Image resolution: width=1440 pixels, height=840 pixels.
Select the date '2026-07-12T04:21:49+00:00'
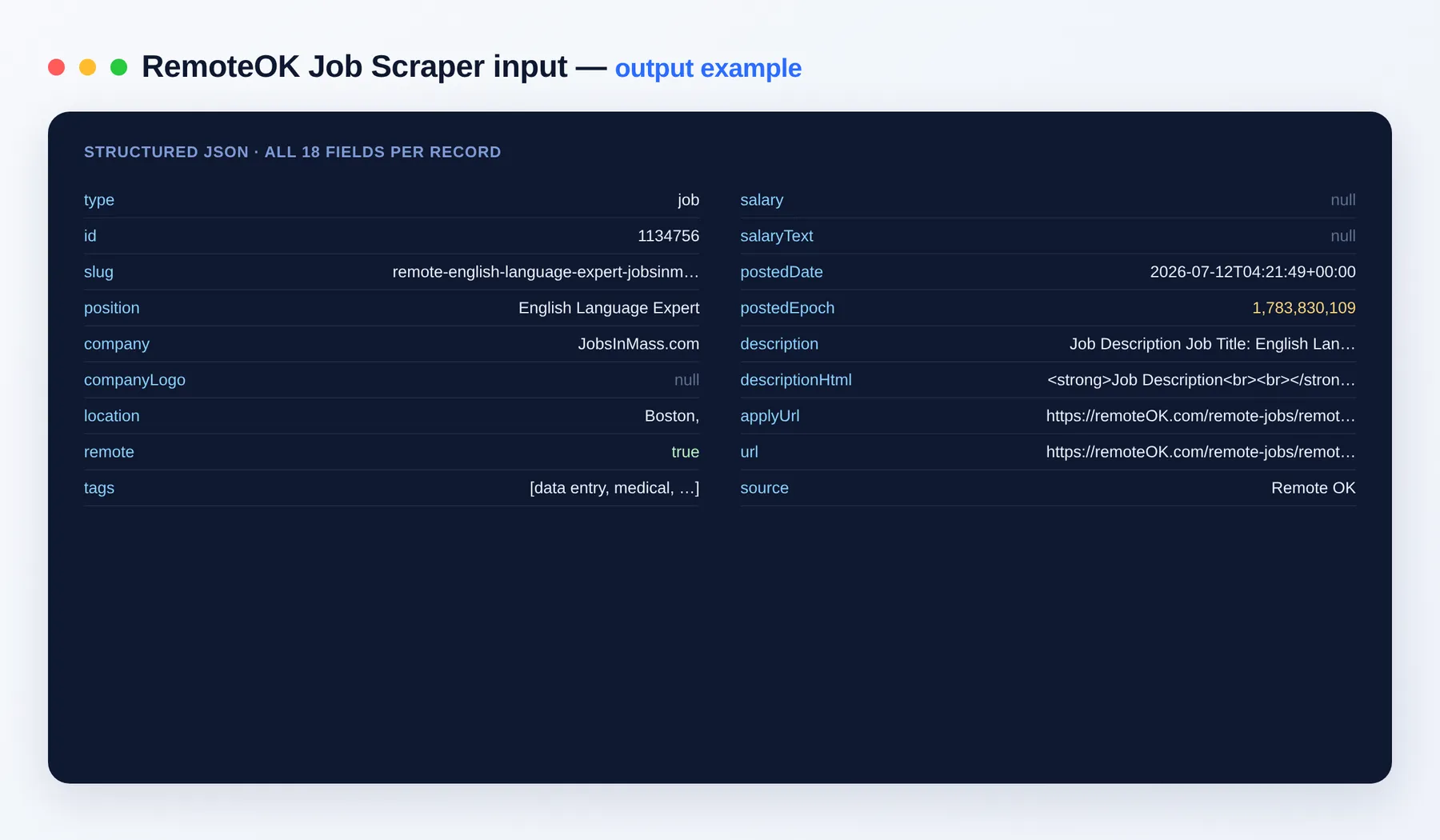coord(1253,272)
